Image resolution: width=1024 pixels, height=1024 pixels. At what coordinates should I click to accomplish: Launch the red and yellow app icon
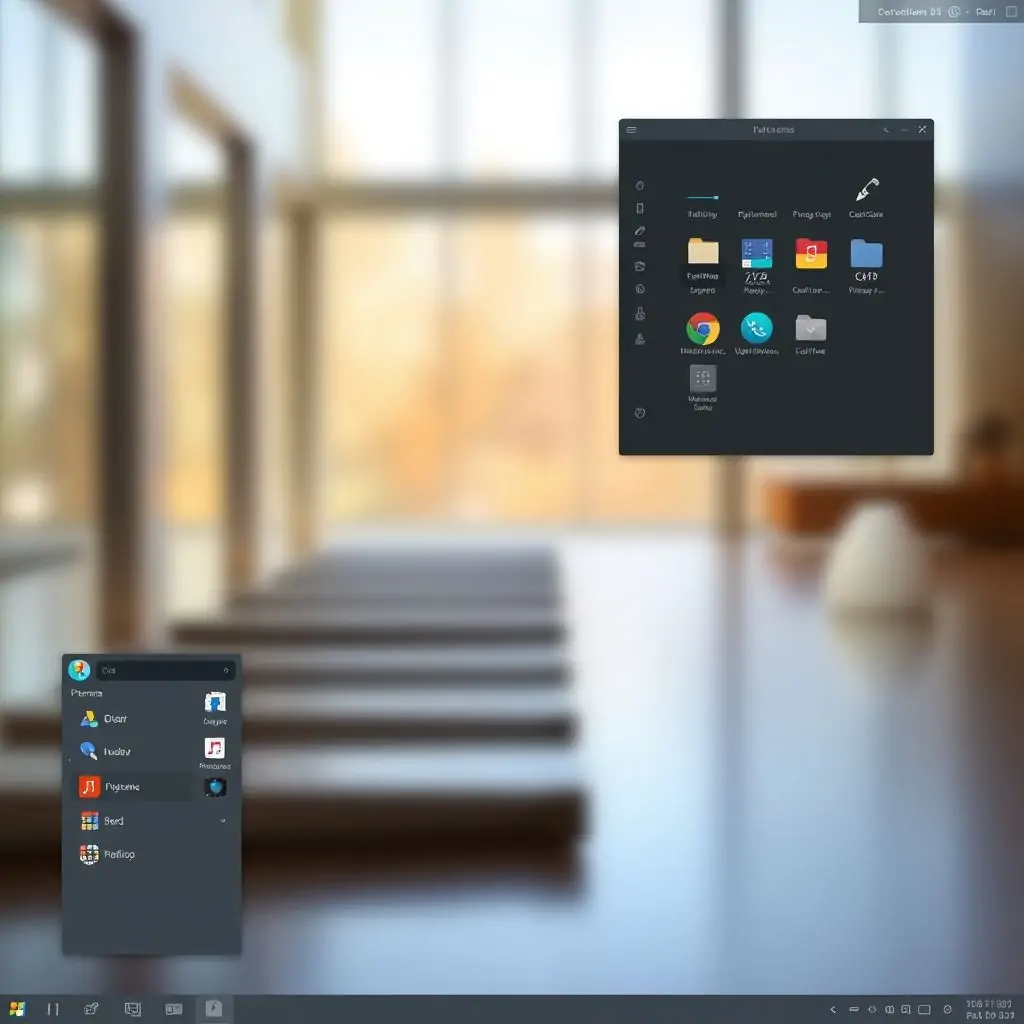pyautogui.click(x=811, y=253)
